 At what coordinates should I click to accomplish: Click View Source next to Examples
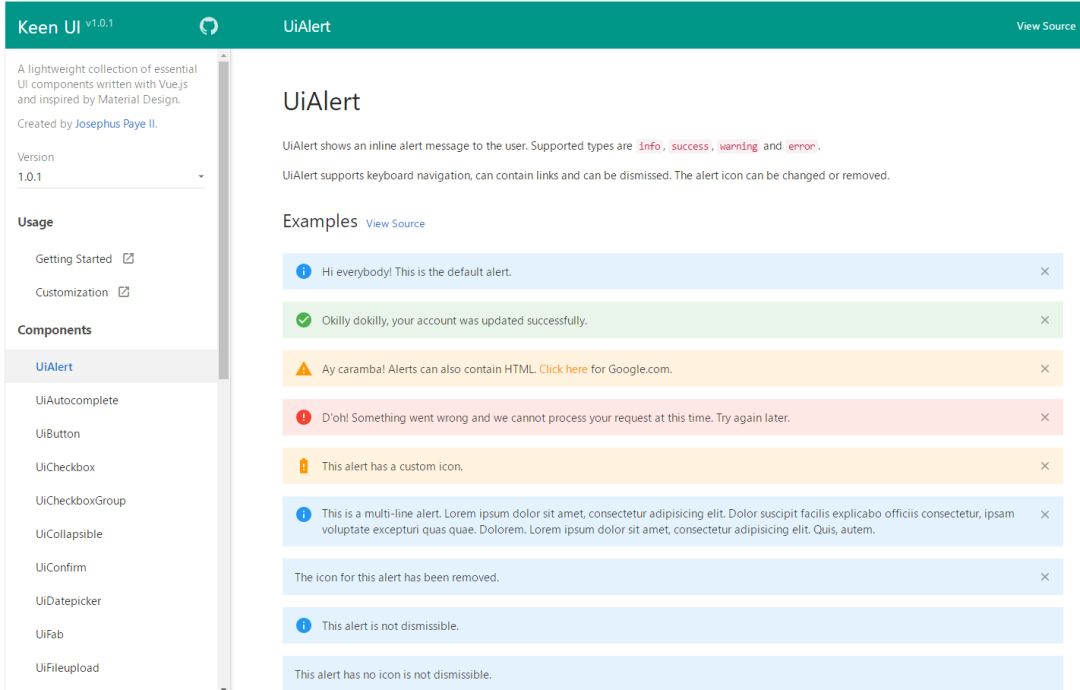[395, 224]
